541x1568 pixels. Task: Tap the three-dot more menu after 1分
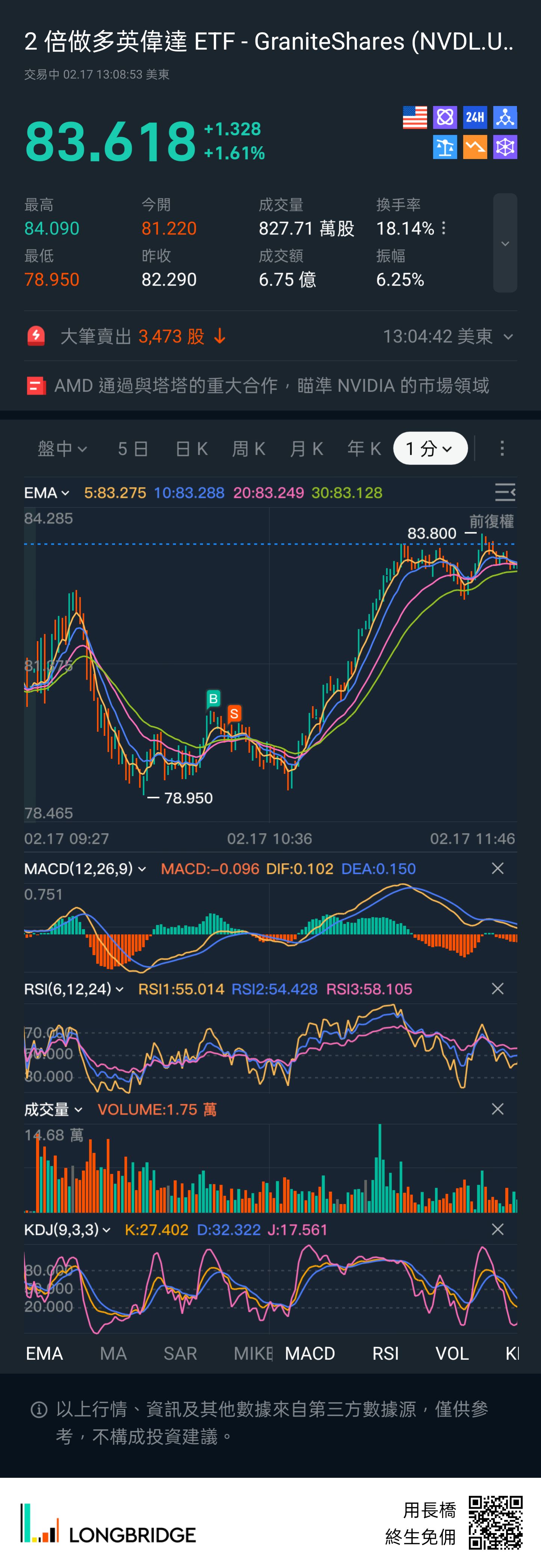[502, 449]
